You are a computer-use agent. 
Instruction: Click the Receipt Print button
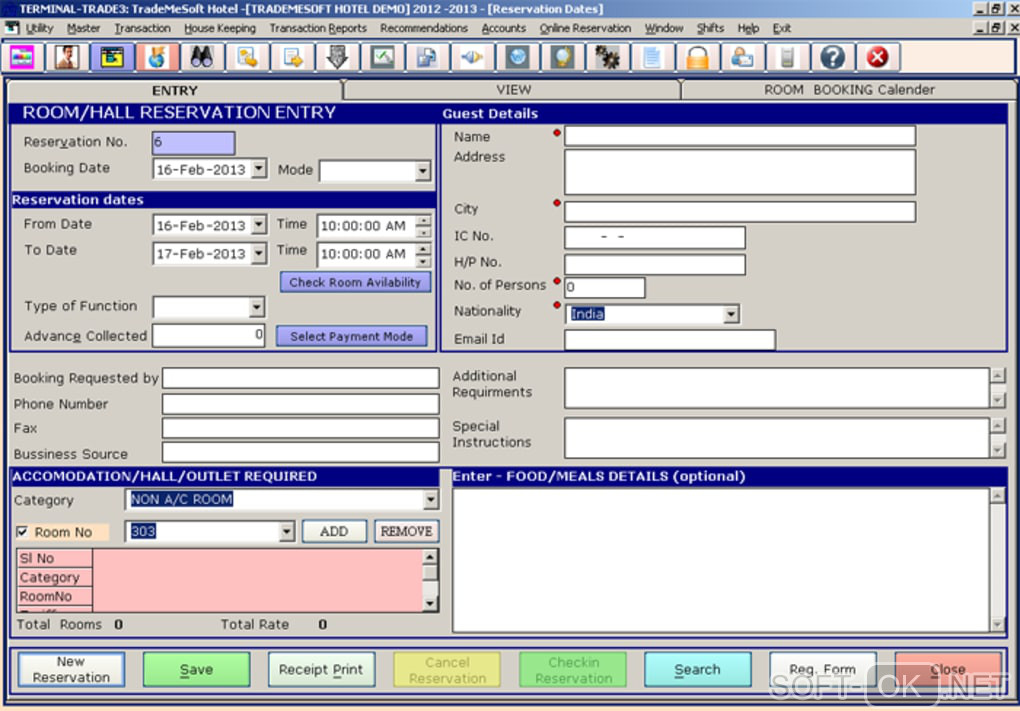[321, 669]
